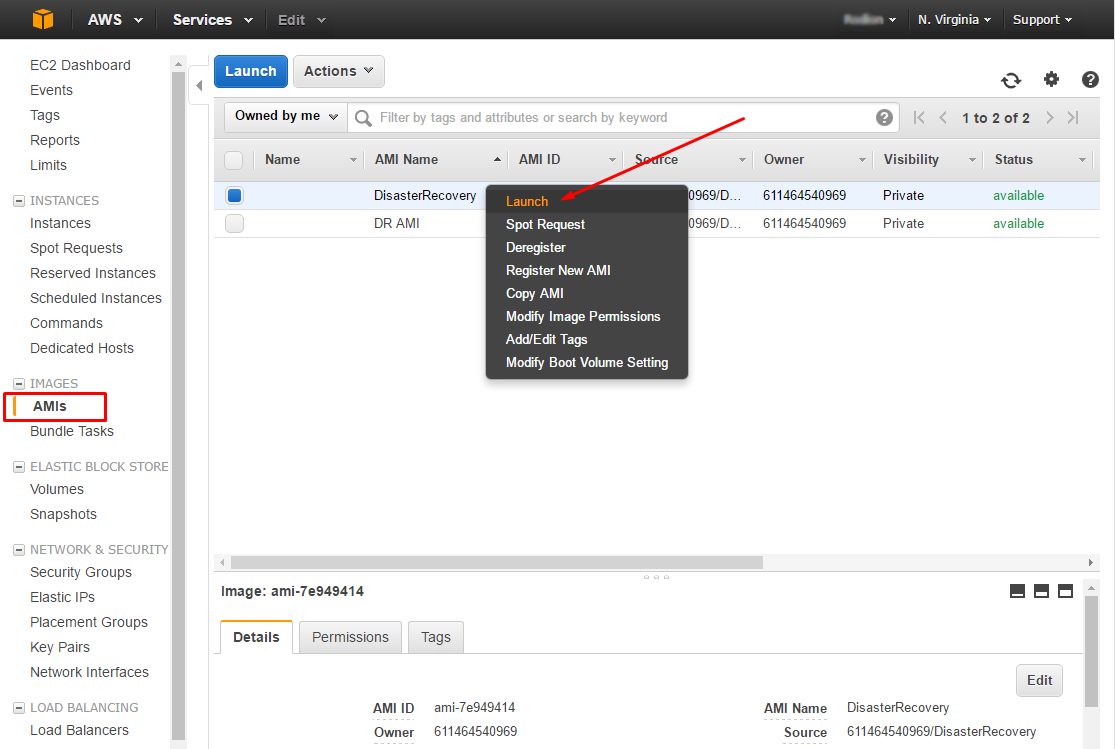Viewport: 1115px width, 749px height.
Task: Uncheck the DisasterRecovery row checkbox
Action: 234,195
